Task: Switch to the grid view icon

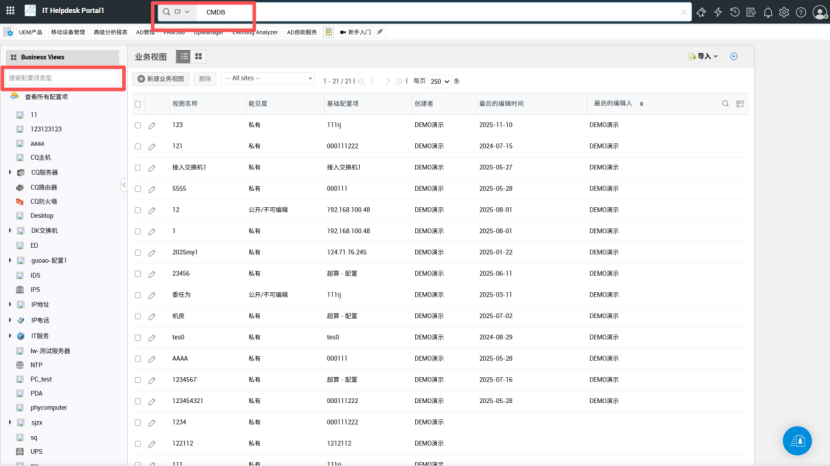Action: 198,57
